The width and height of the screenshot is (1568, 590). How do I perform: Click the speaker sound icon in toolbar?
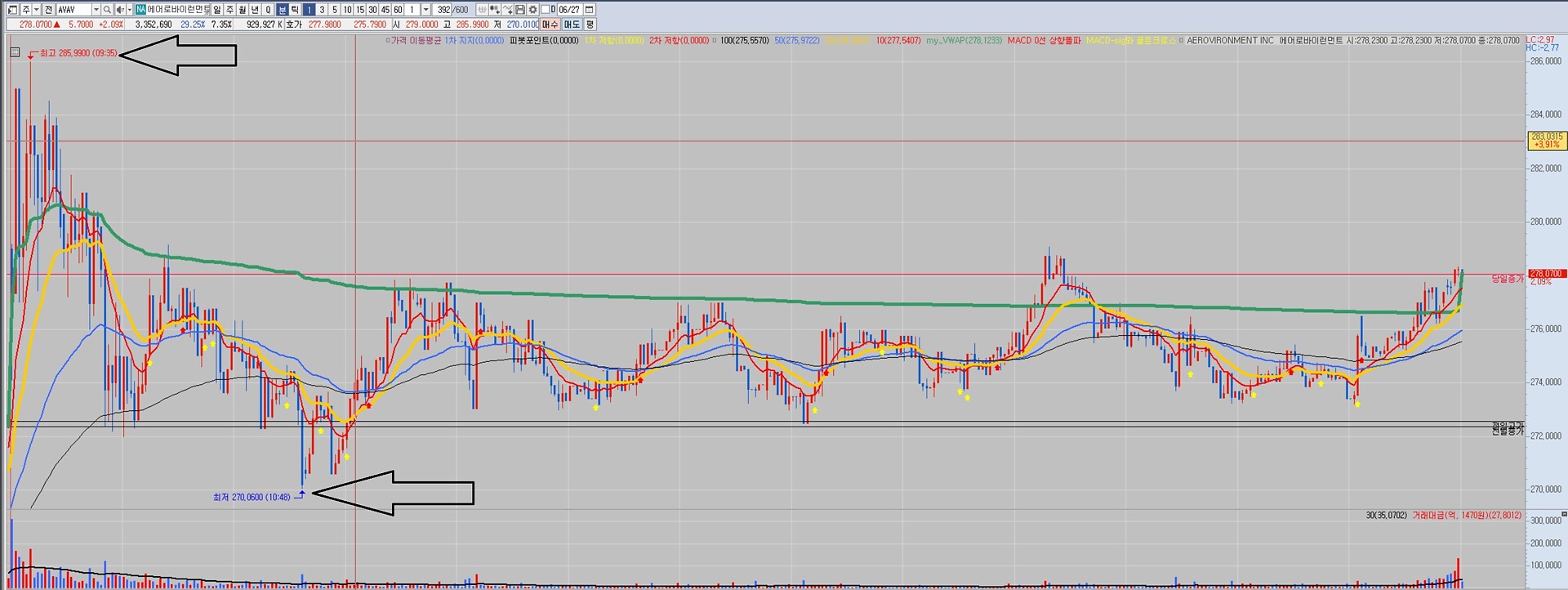point(120,10)
